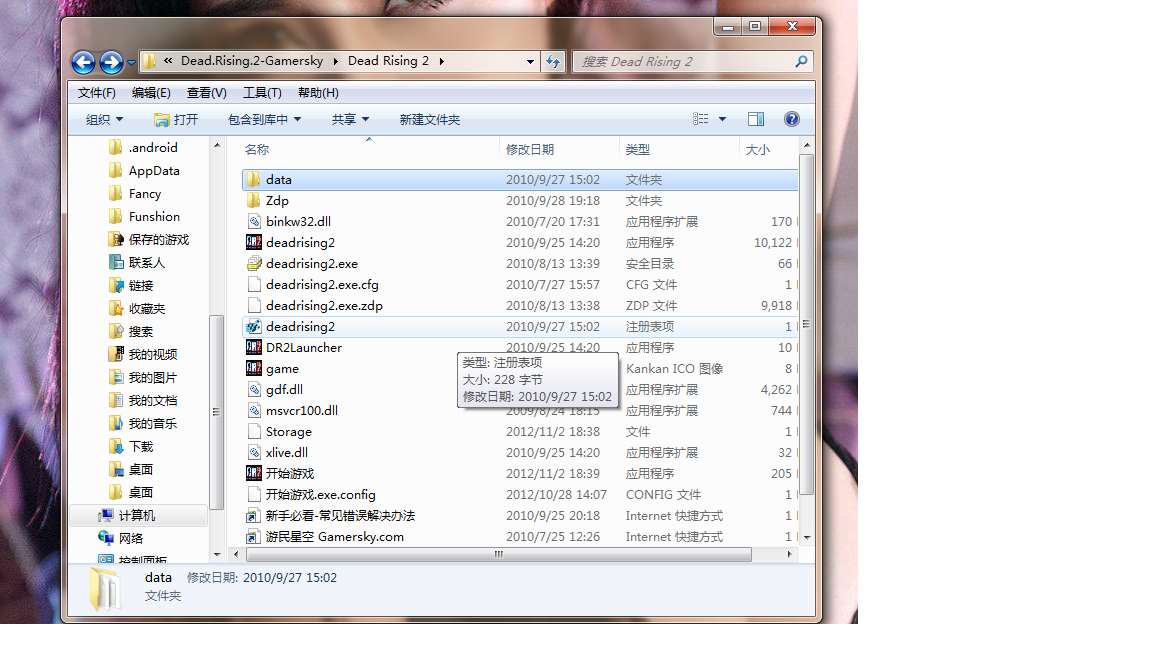Go back with the blue Back arrow

click(x=84, y=62)
